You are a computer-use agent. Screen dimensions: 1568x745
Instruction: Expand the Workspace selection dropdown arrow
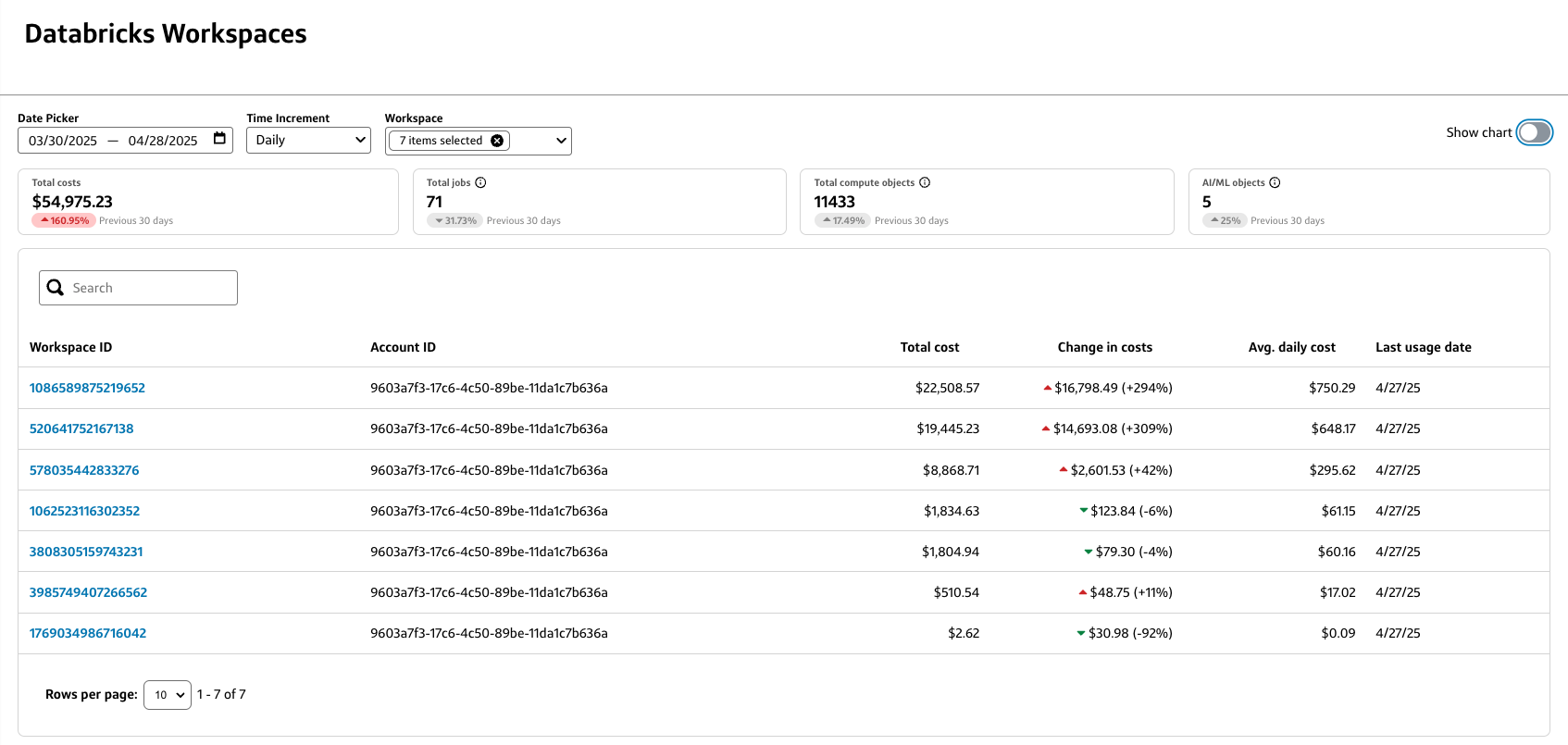(x=560, y=141)
